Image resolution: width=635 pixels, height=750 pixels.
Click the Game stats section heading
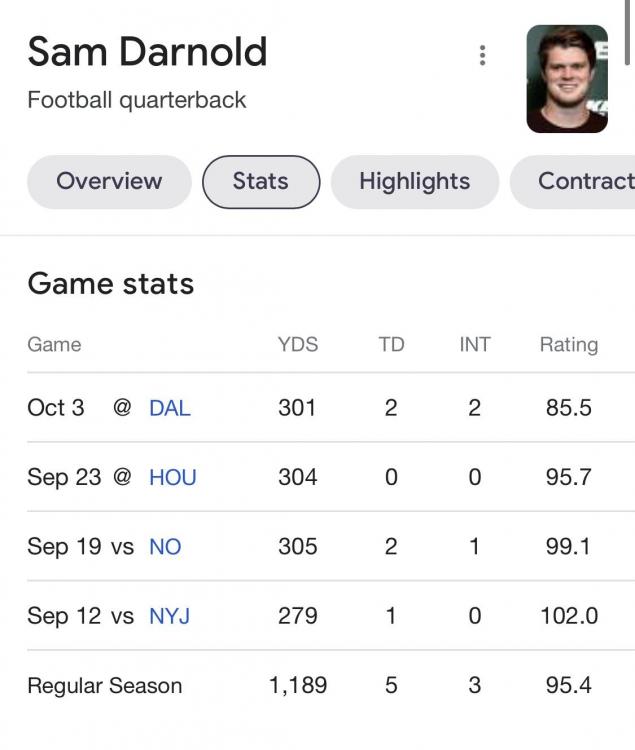click(x=111, y=284)
